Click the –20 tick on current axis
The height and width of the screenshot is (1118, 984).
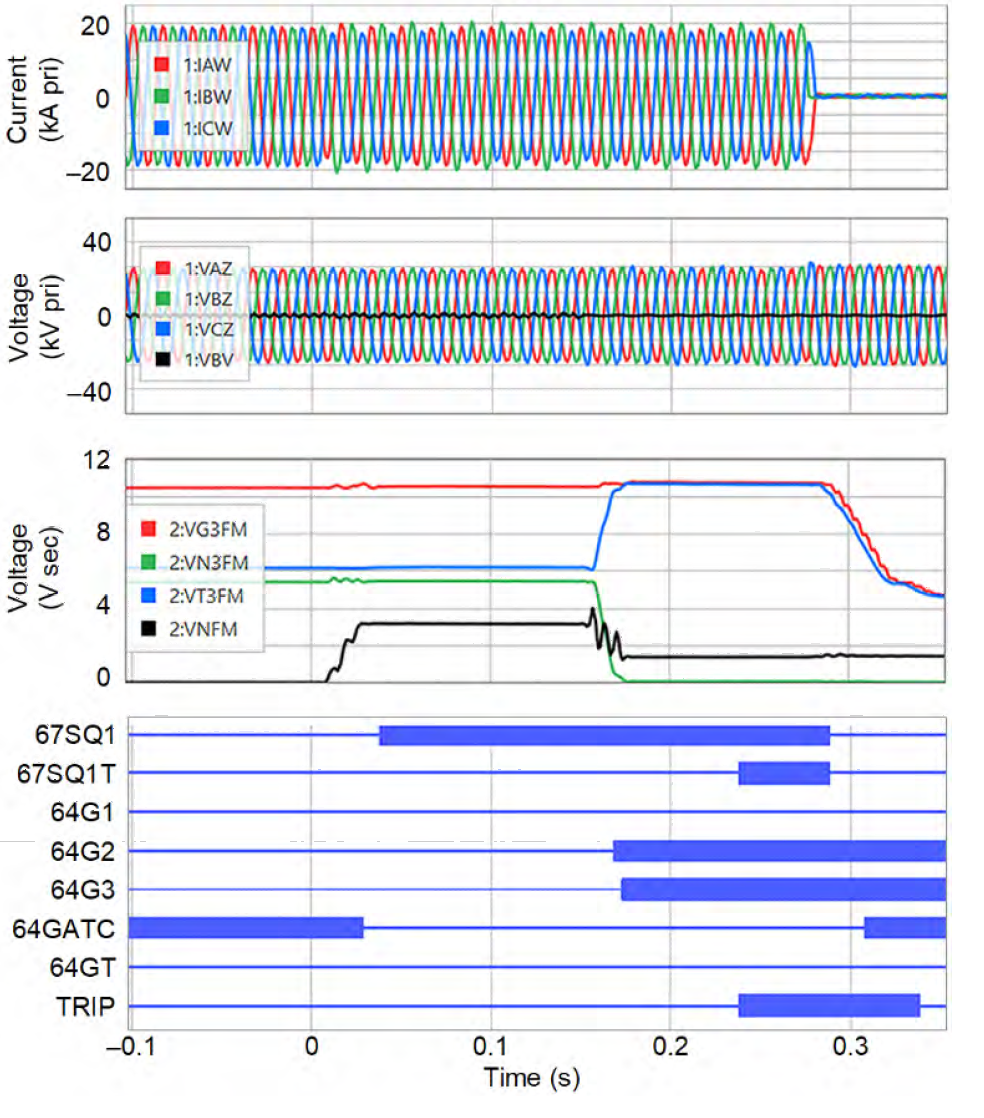[x=88, y=173]
